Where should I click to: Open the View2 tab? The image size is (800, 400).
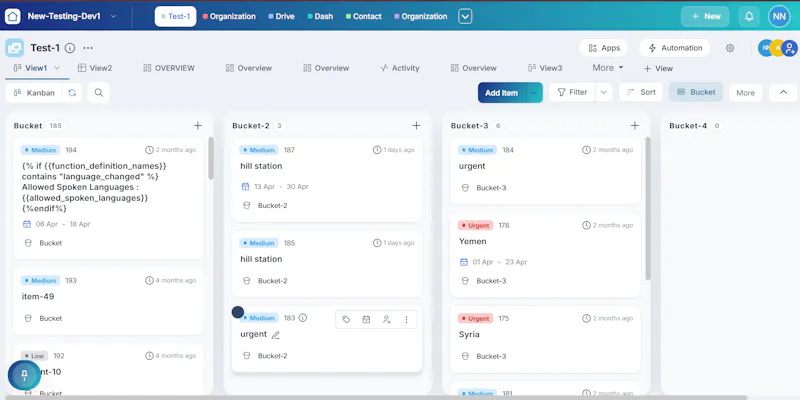(x=95, y=68)
